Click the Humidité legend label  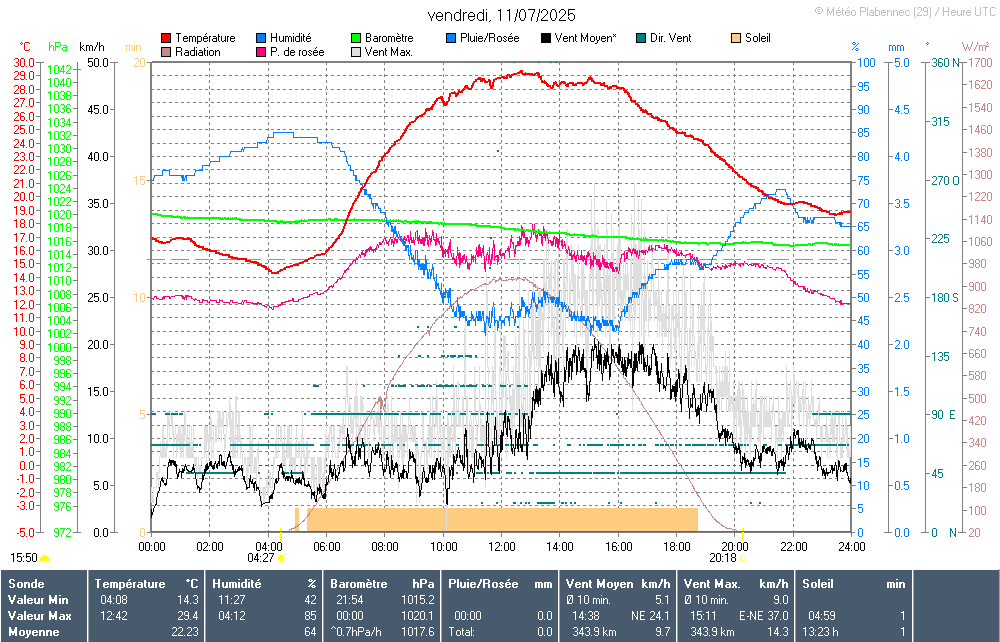click(x=291, y=38)
